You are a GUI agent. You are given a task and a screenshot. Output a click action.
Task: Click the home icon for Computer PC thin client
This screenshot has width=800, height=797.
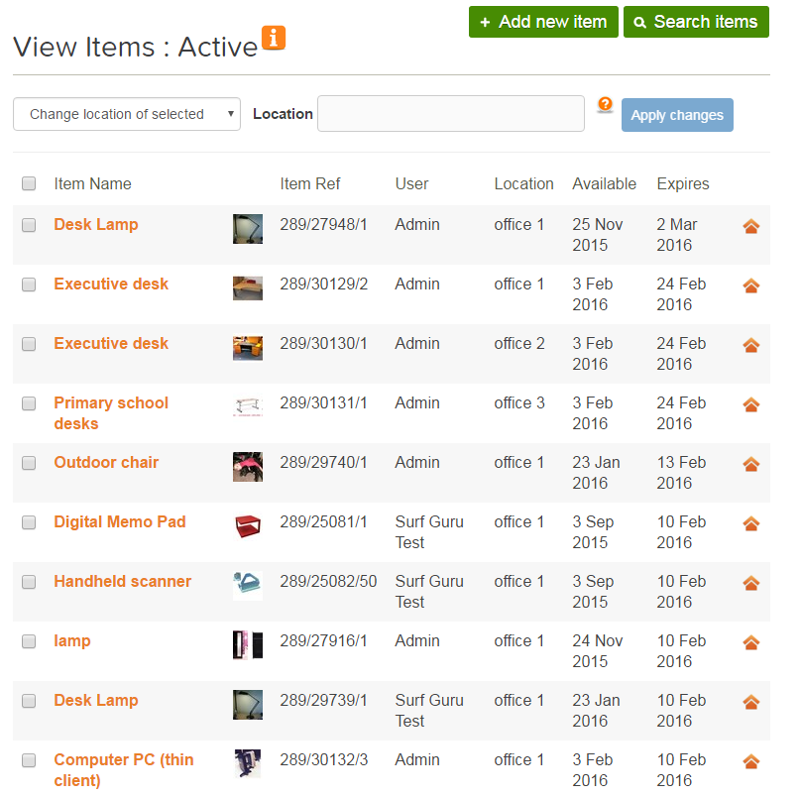coord(751,762)
